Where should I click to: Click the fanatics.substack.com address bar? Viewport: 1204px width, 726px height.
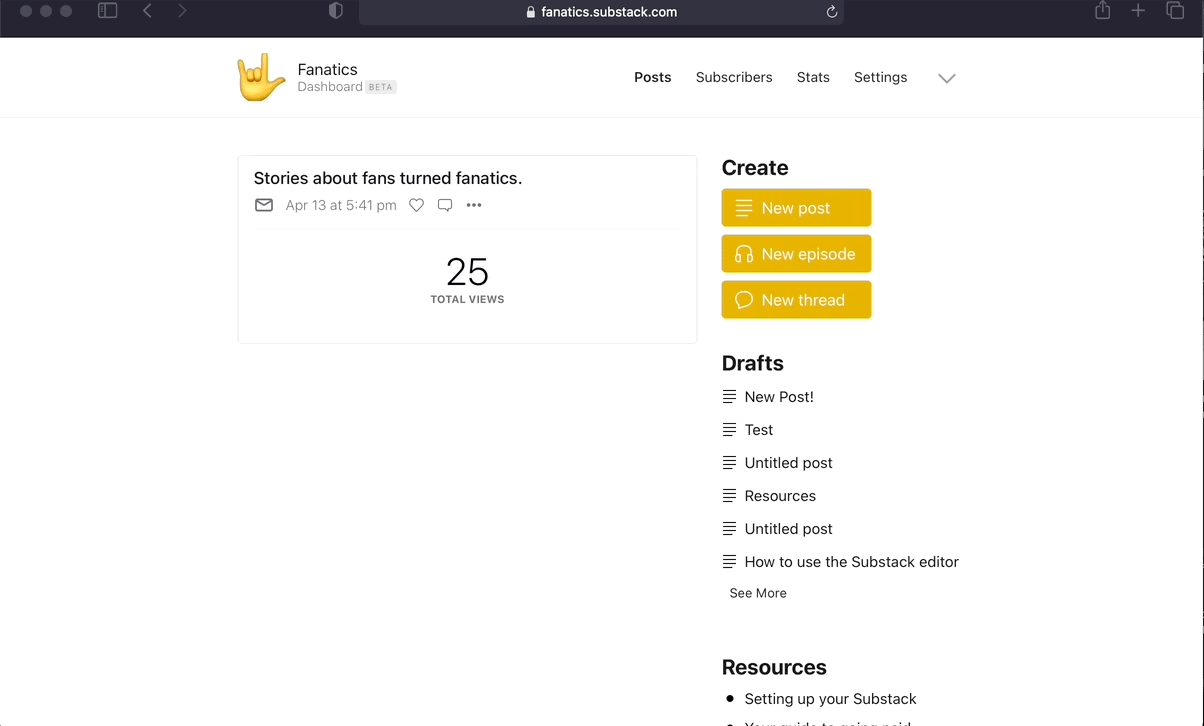(601, 12)
